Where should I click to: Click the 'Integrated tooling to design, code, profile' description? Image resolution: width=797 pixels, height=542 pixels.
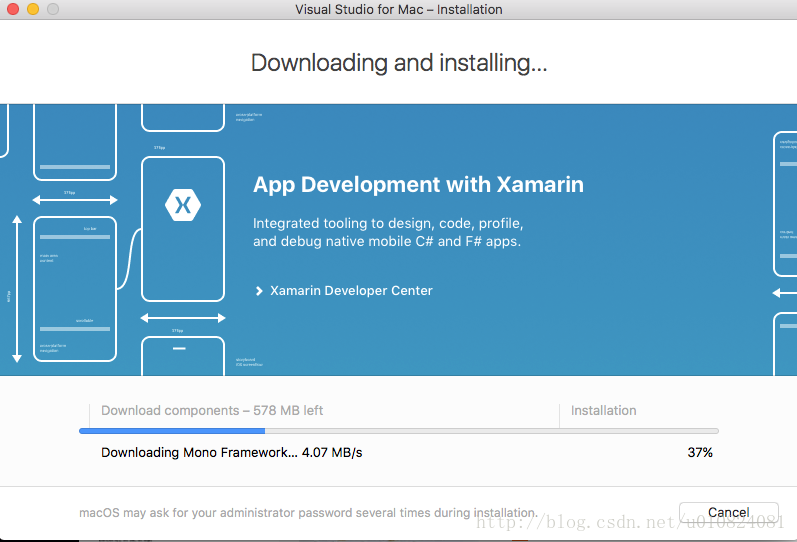tap(388, 232)
